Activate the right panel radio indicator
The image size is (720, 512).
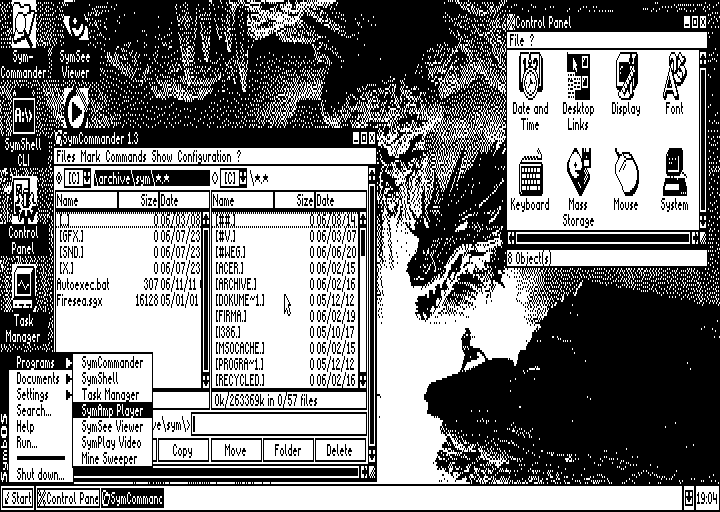(216, 178)
